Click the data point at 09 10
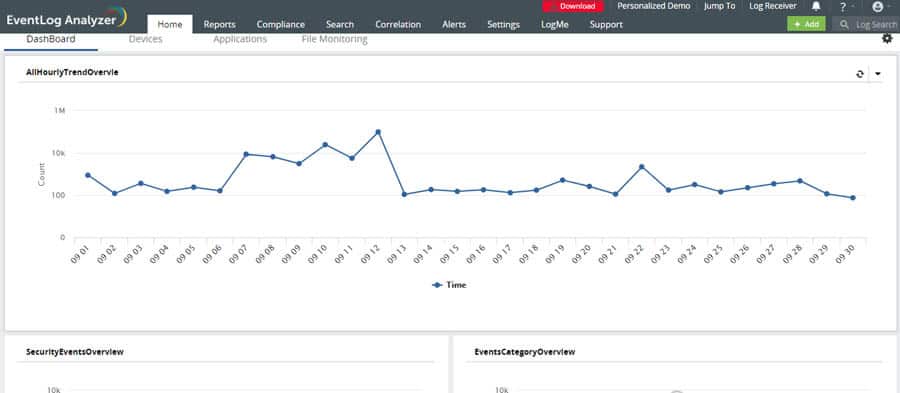 [325, 145]
